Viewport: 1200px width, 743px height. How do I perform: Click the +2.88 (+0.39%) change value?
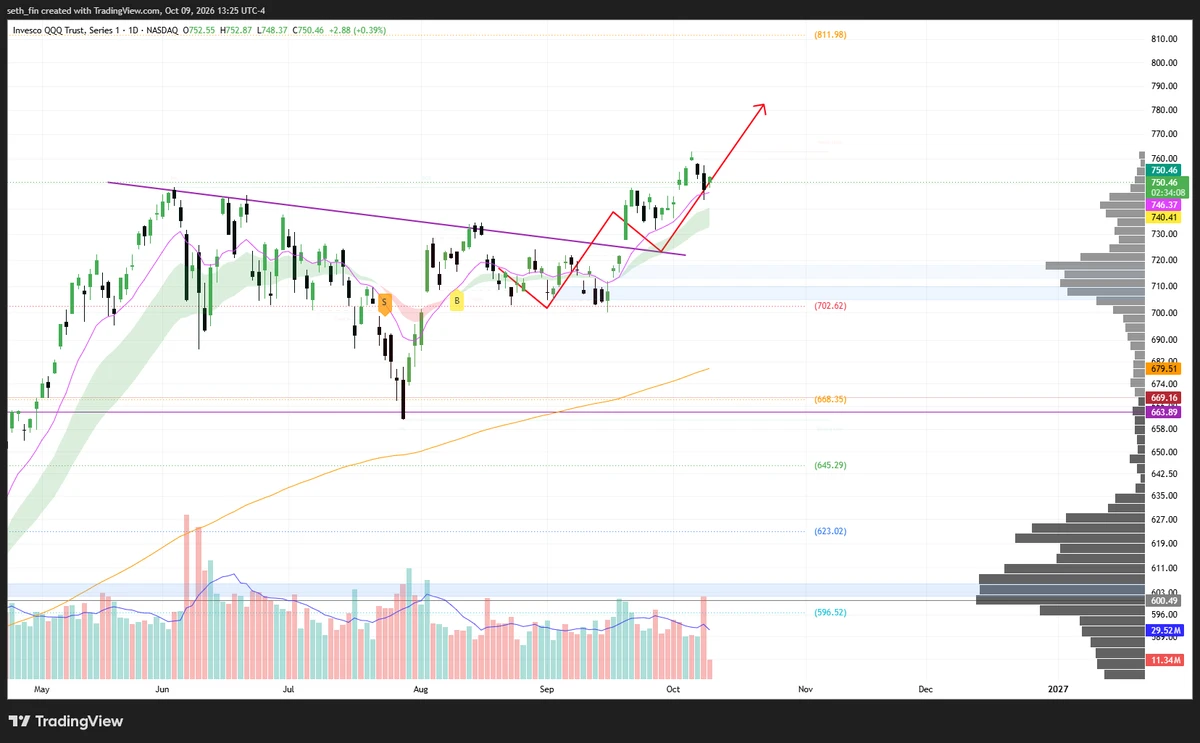tap(359, 30)
